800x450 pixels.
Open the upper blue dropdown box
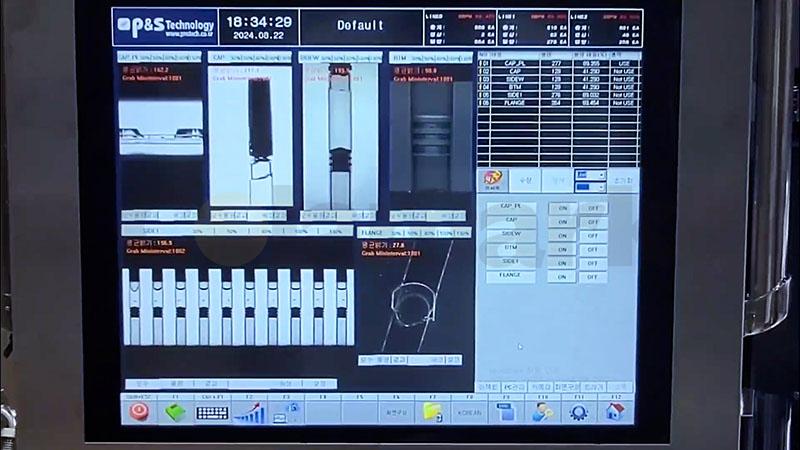click(590, 175)
